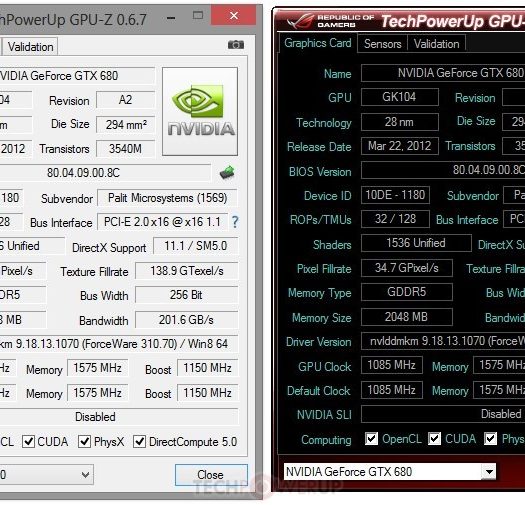
Task: Click Release Date Mar 22, 2012 field
Action: pyautogui.click(x=400, y=146)
